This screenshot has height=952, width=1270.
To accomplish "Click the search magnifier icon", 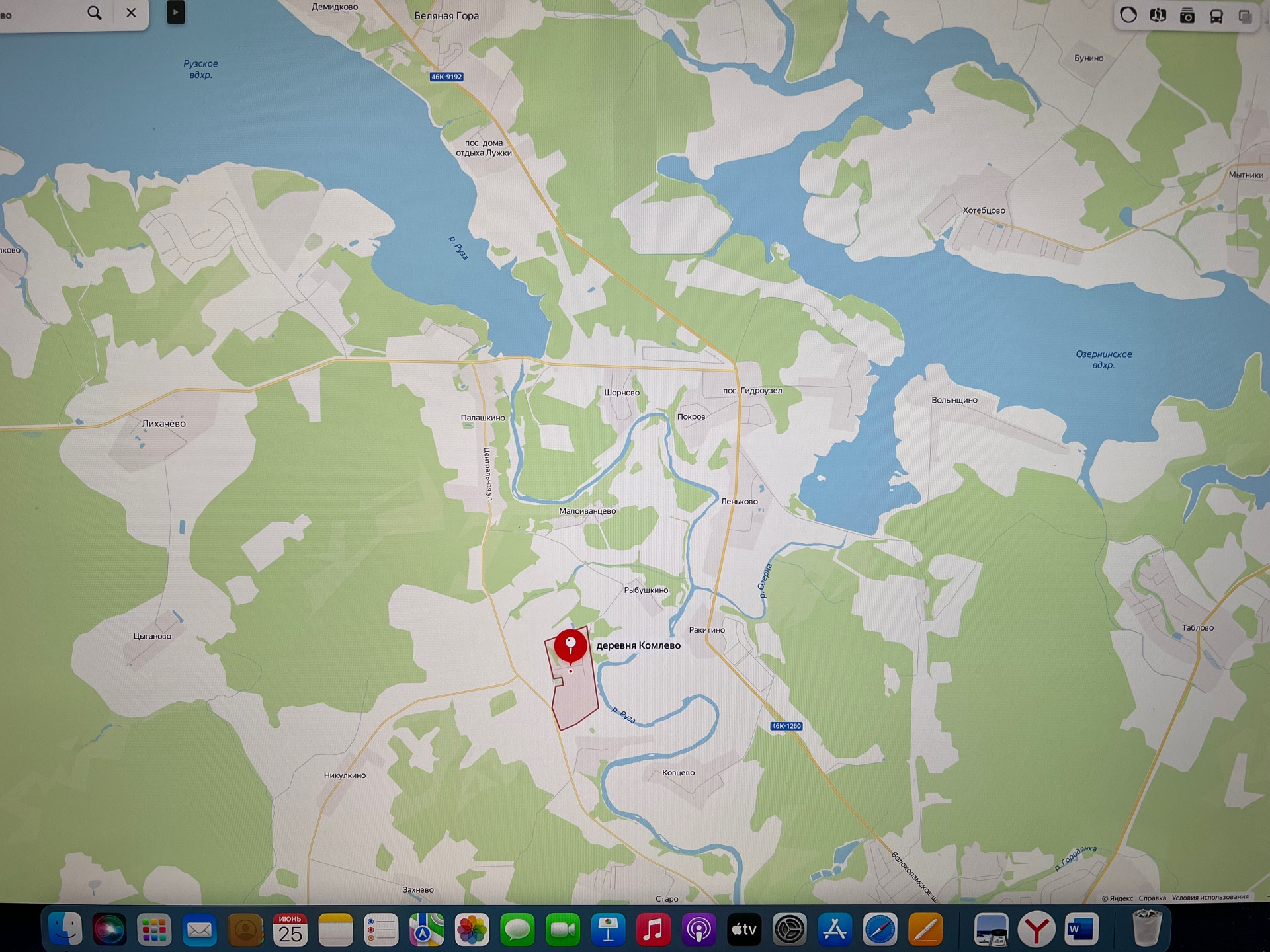I will (x=95, y=13).
